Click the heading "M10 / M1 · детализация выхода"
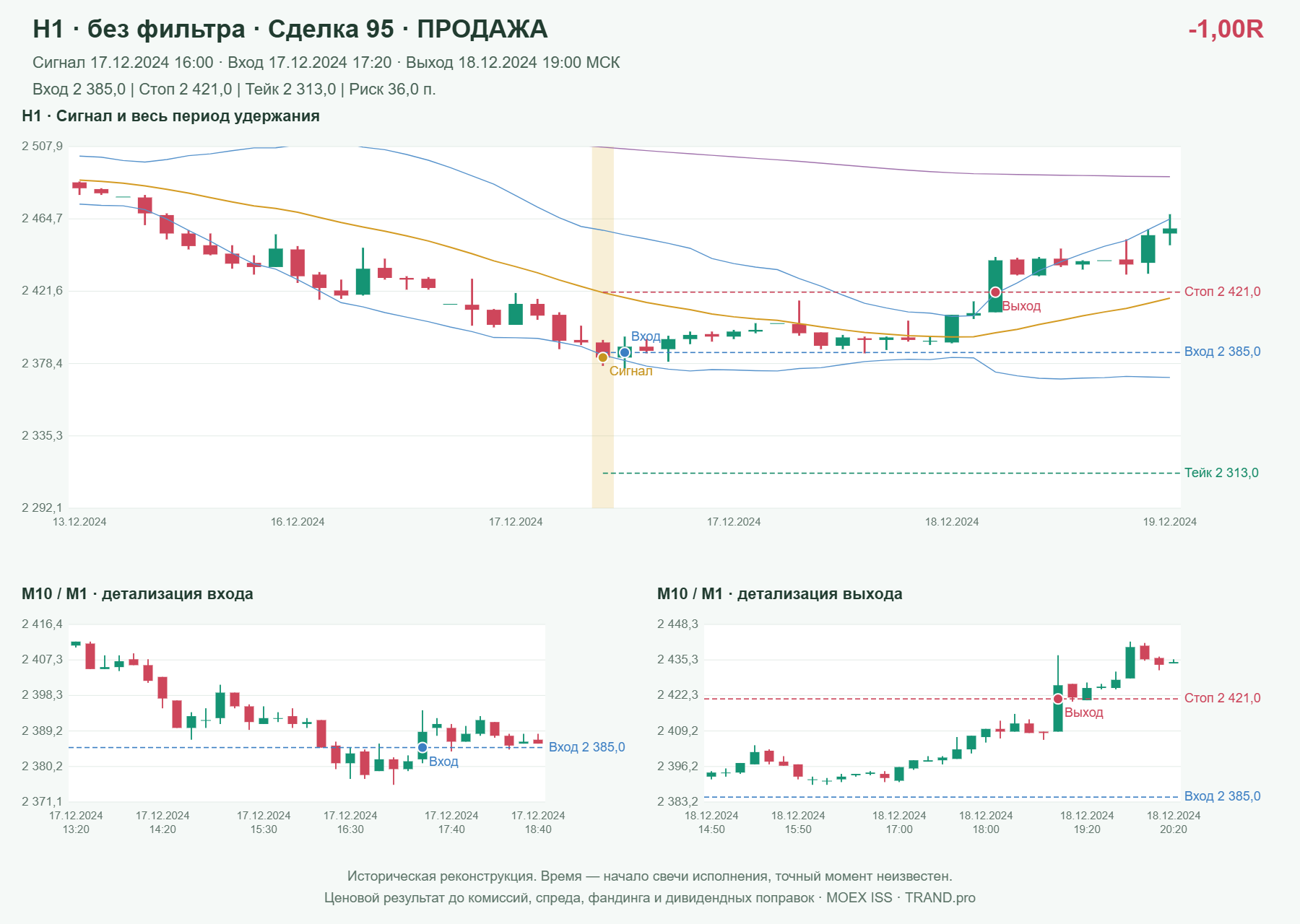This screenshot has height=924, width=1300. click(780, 594)
